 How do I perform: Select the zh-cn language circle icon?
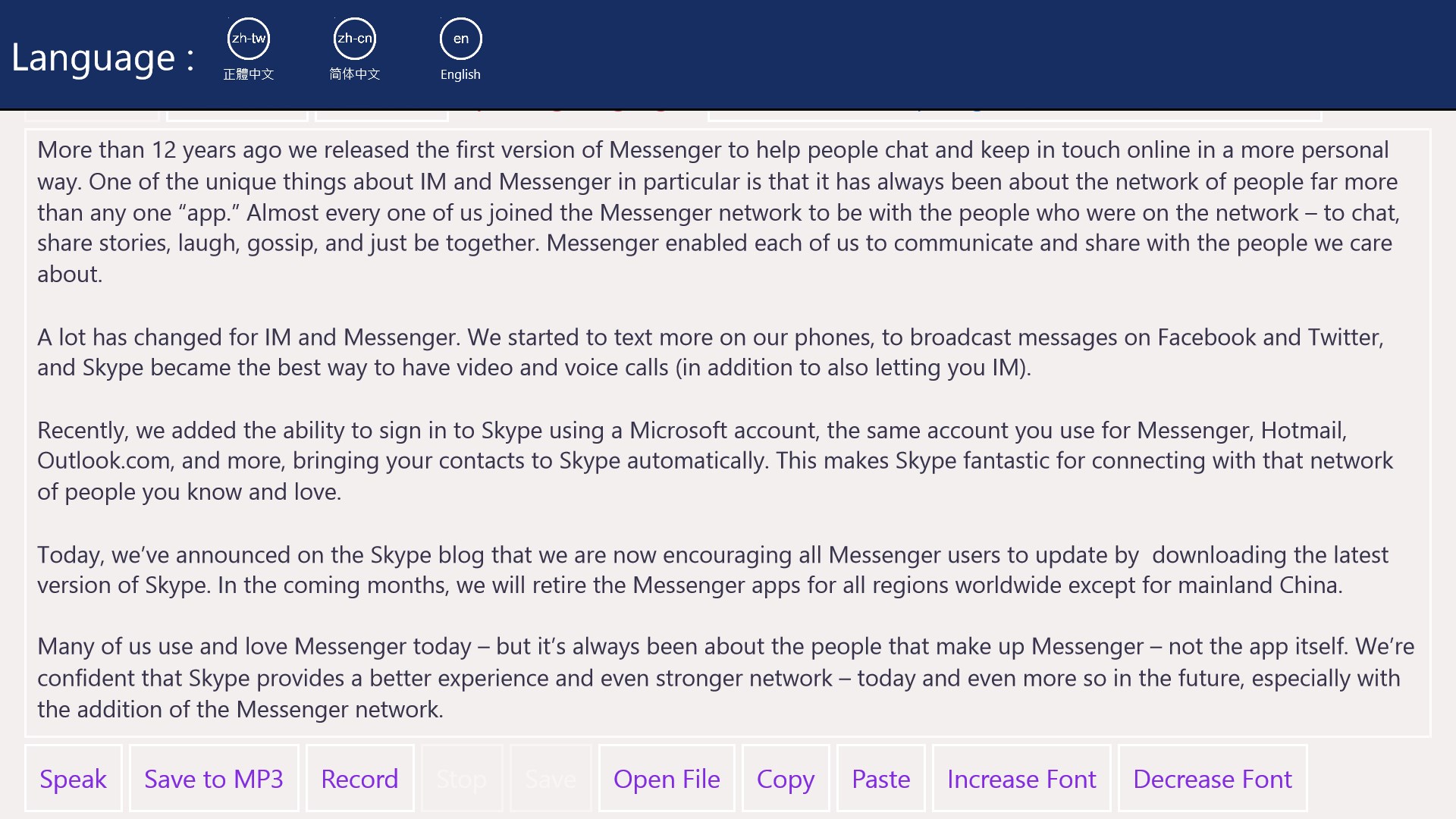tap(354, 39)
